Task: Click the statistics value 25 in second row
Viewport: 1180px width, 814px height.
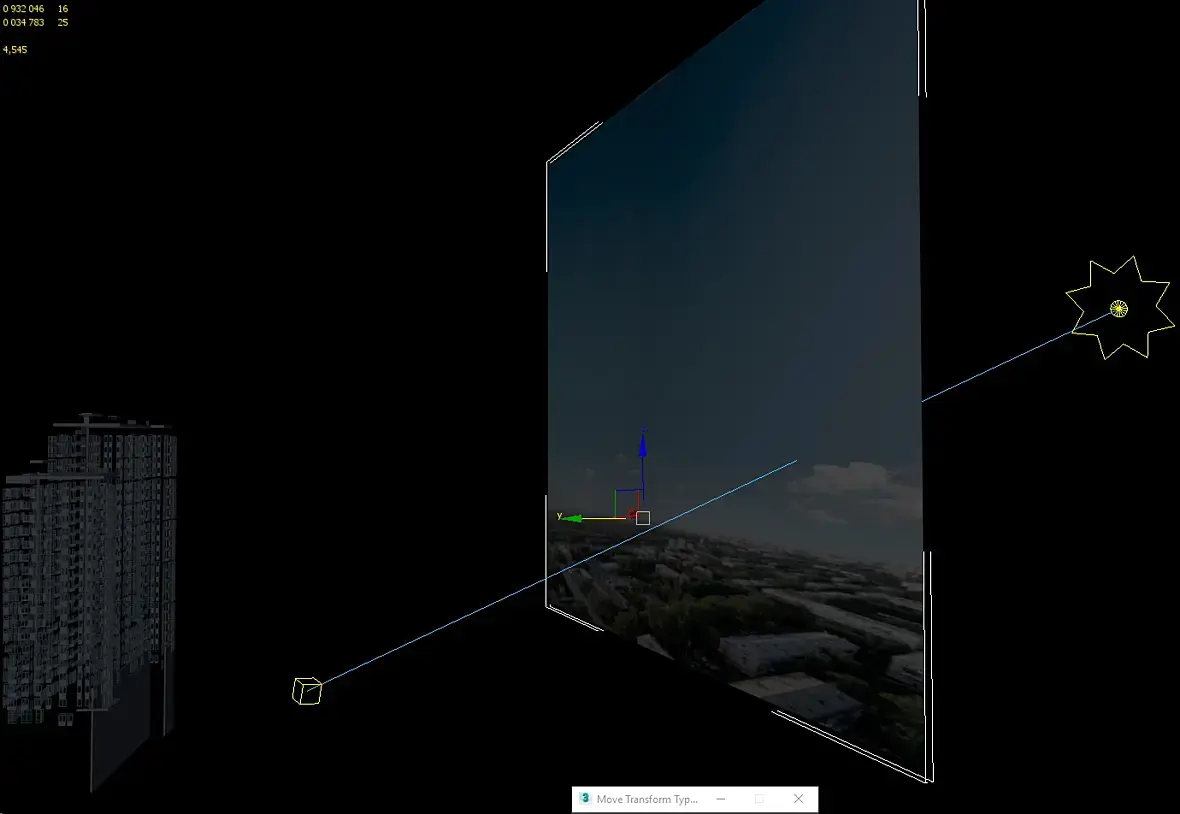Action: [62, 23]
